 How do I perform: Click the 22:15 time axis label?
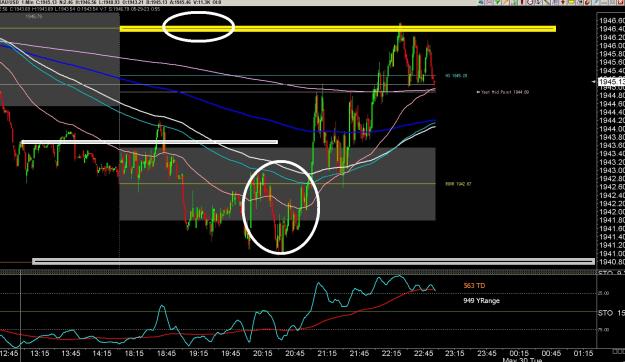(391, 353)
